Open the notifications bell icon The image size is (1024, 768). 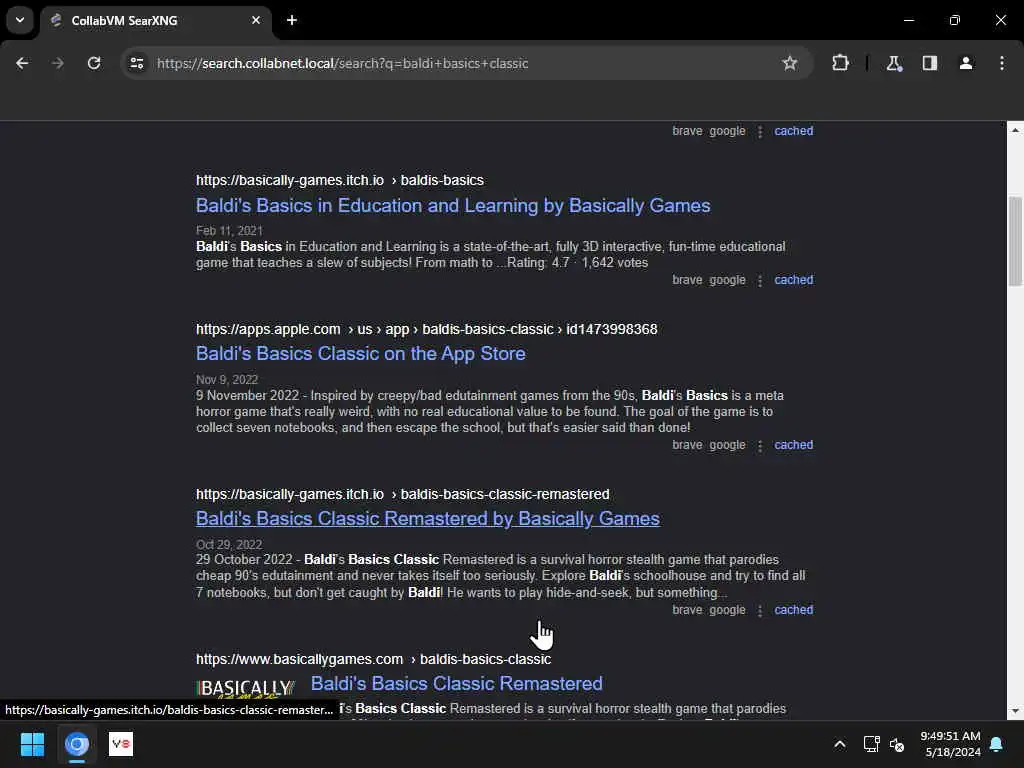(x=997, y=744)
